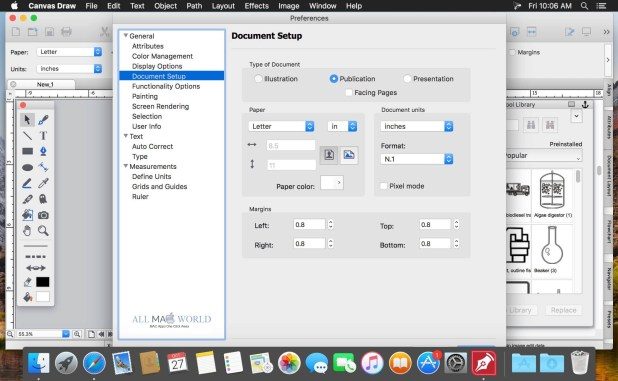
Task: Select the Oval shape tool
Action: [27, 167]
